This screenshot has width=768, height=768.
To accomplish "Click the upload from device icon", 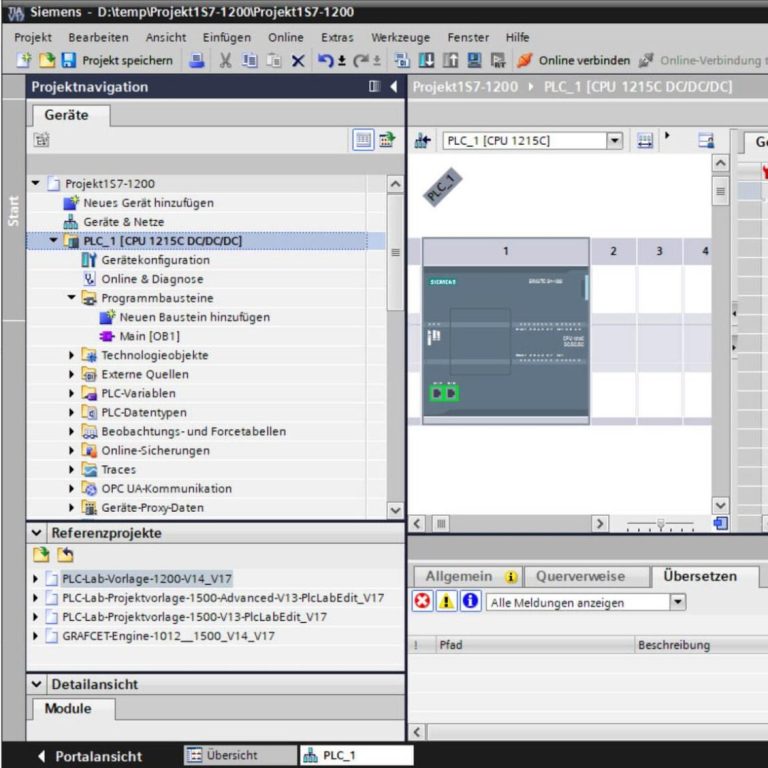I will click(450, 60).
